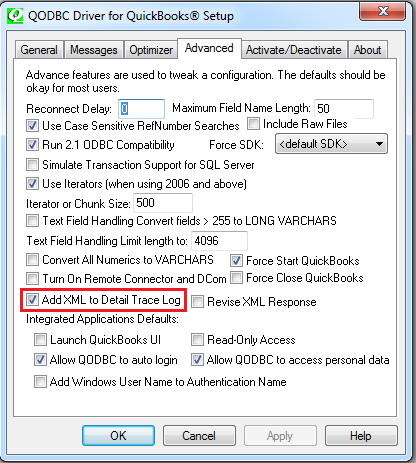
Task: Show the About tab
Action: point(367,50)
